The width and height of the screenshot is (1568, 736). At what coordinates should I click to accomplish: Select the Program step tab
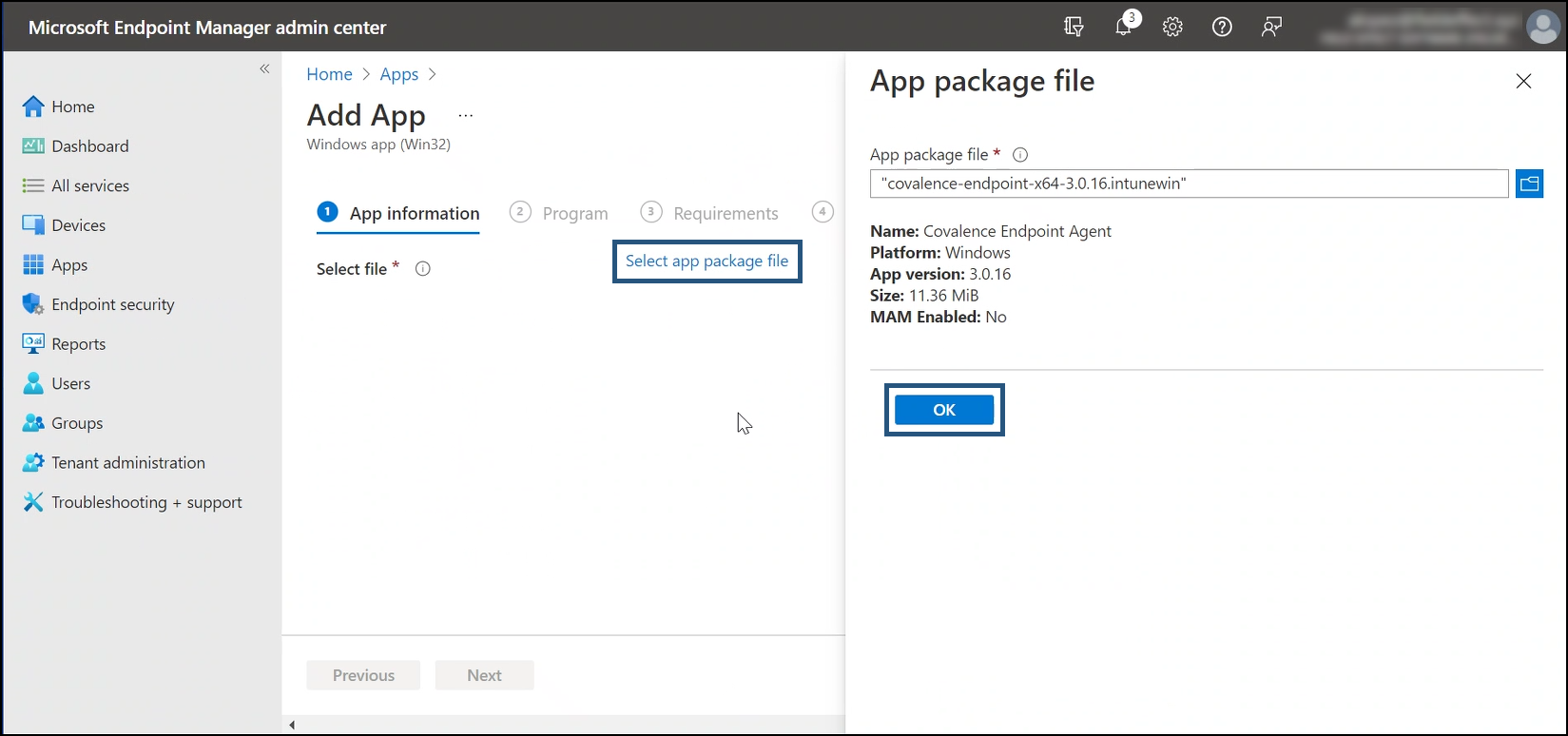[x=559, y=213]
